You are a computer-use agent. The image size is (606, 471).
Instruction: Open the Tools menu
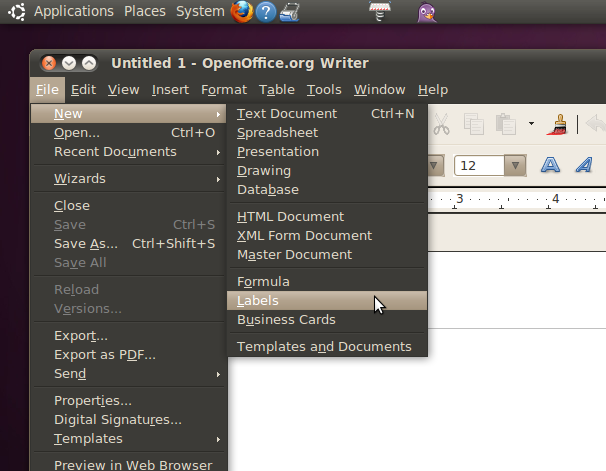(324, 90)
